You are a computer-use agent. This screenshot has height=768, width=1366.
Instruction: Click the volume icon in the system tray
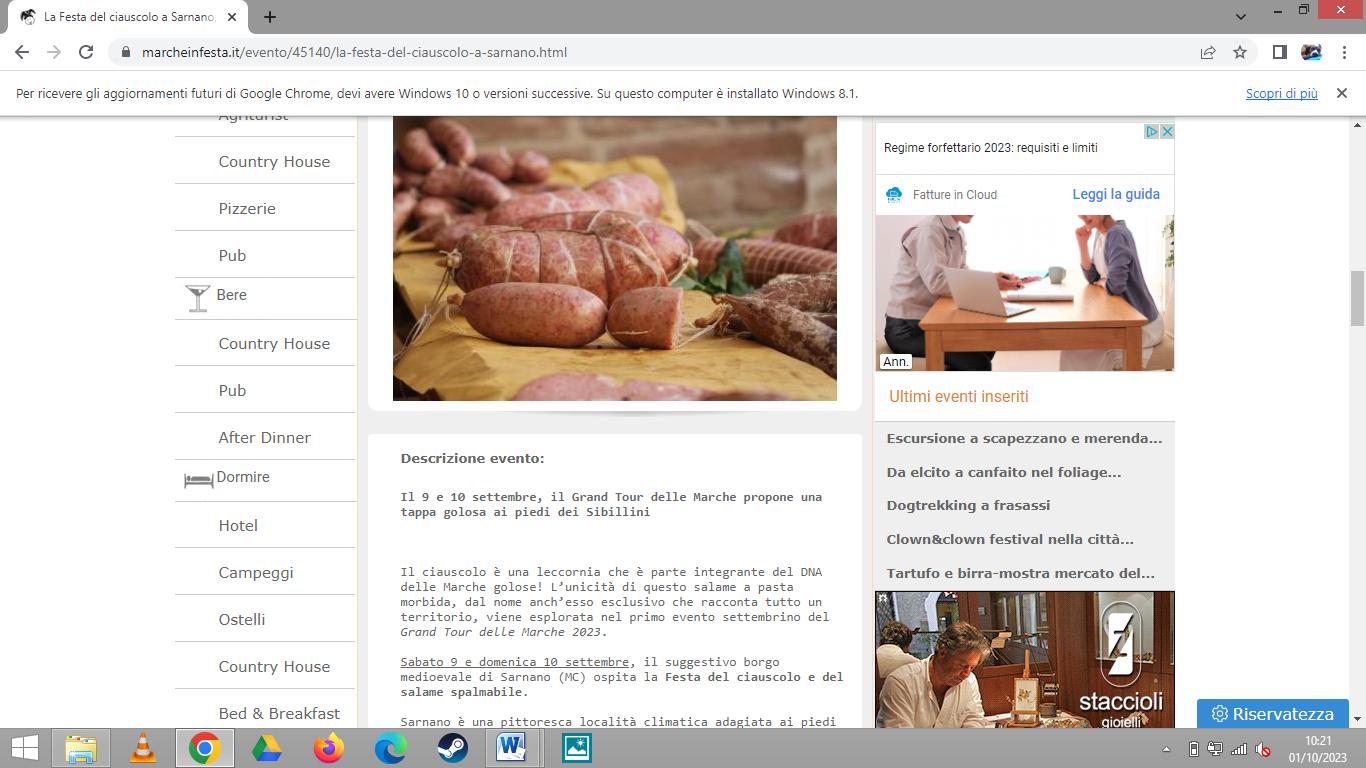tap(1263, 749)
